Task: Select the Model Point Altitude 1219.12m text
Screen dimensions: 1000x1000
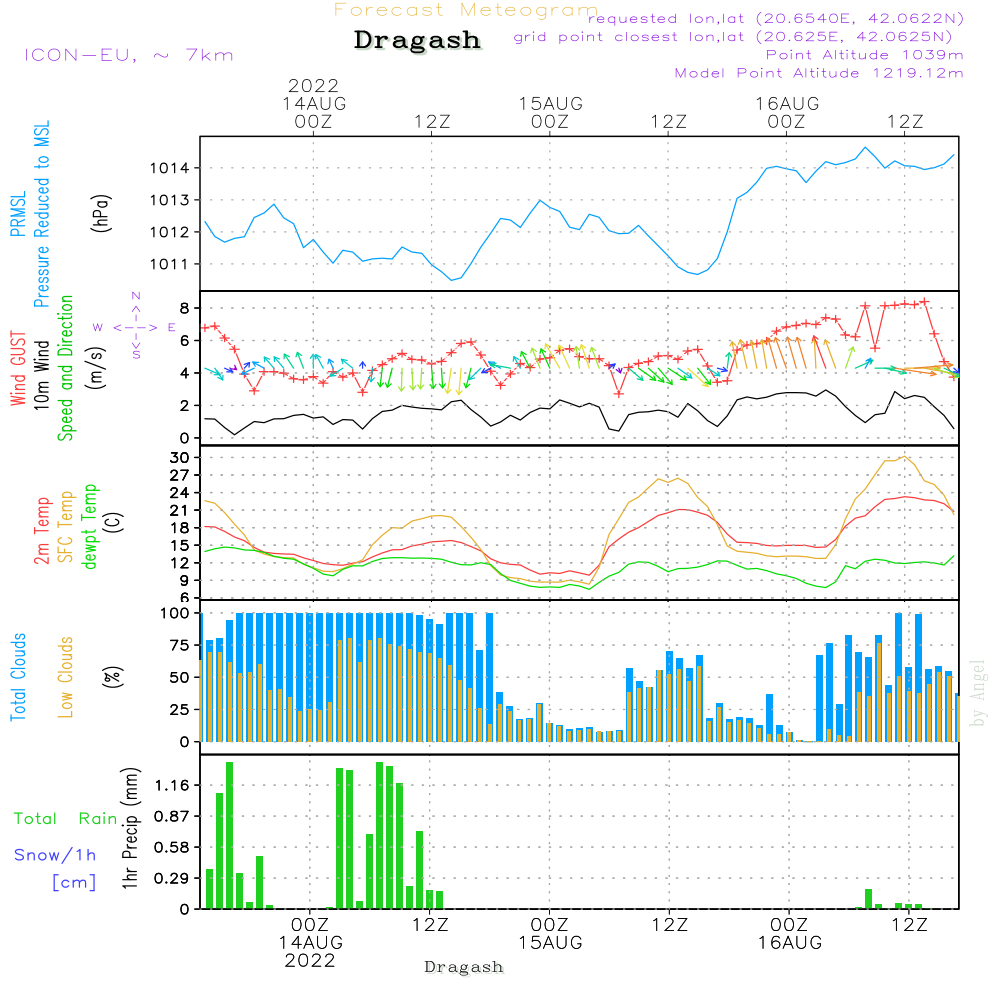Action: 819,73
